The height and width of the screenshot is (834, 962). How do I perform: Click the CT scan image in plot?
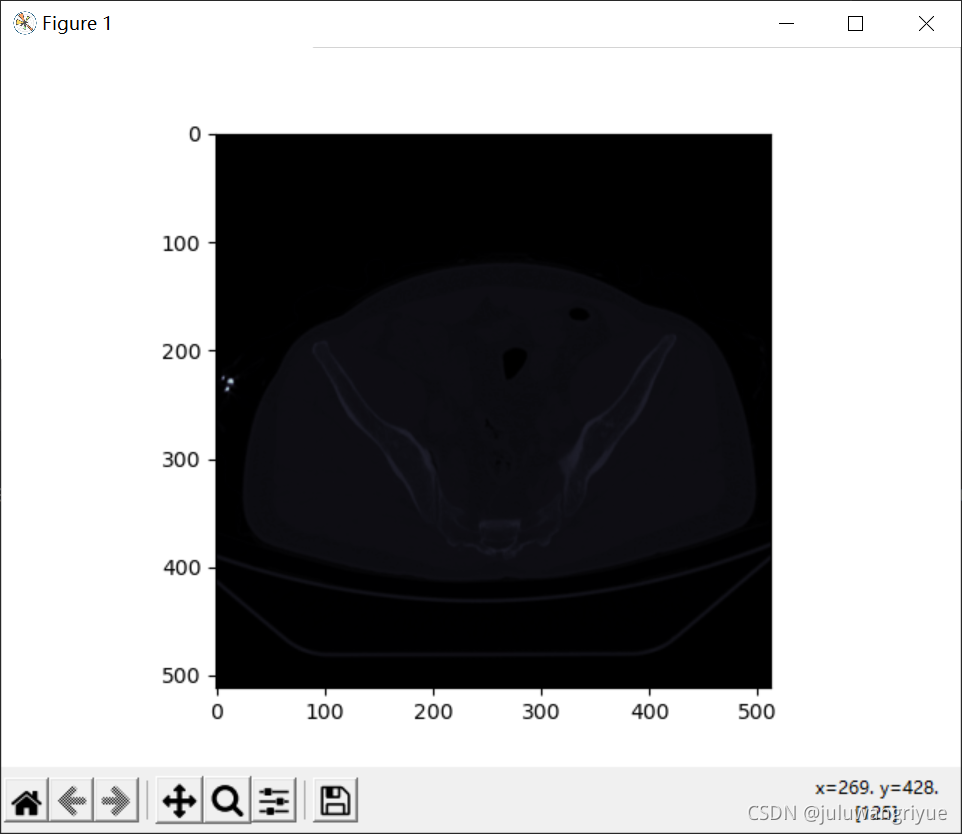click(494, 411)
